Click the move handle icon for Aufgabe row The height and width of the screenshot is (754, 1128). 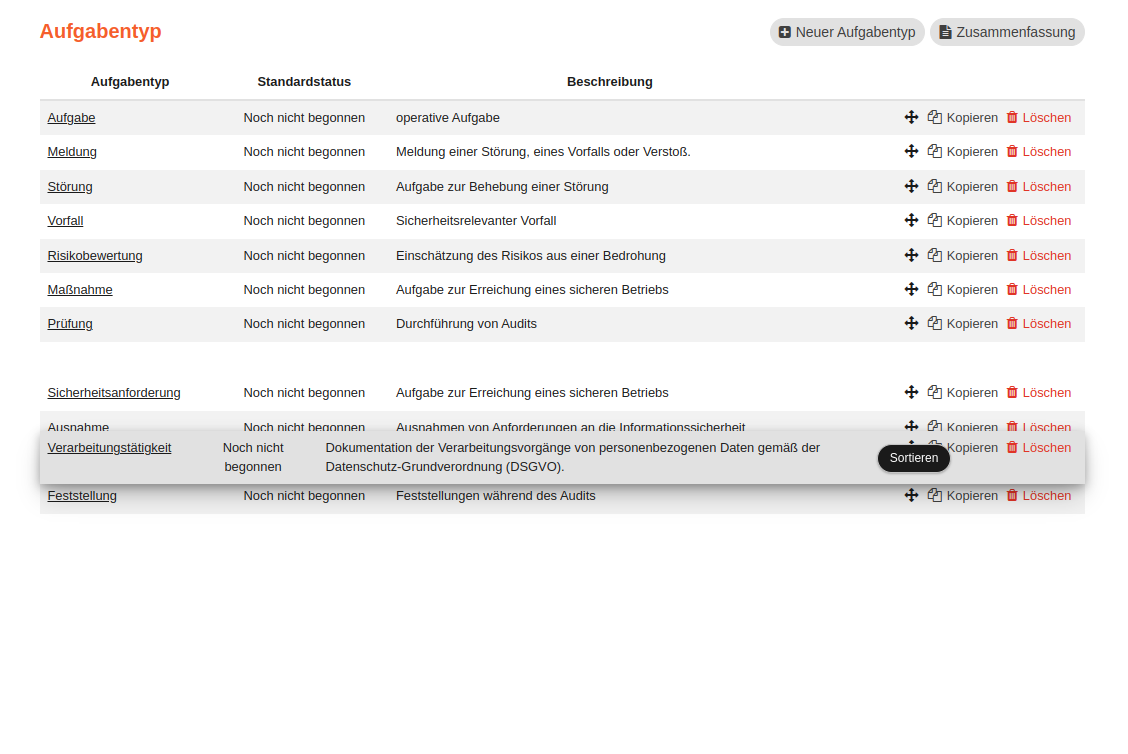[x=911, y=117]
